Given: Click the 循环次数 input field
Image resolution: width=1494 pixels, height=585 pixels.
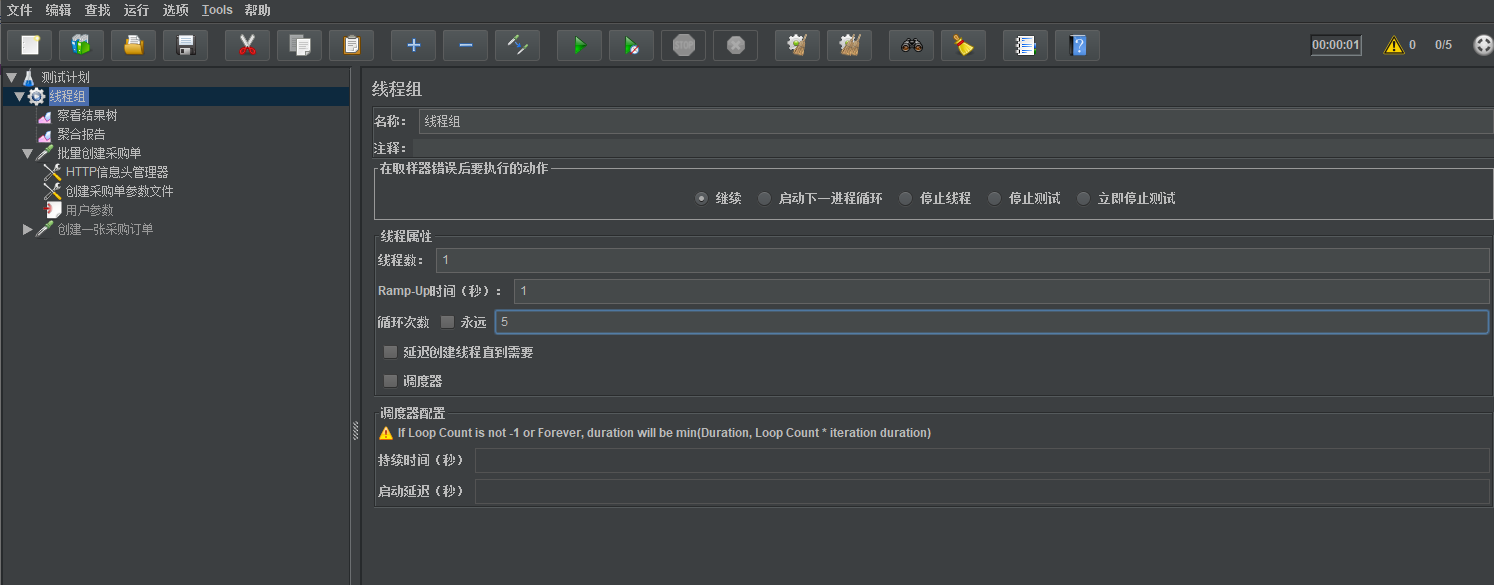Looking at the screenshot, I should tap(992, 322).
